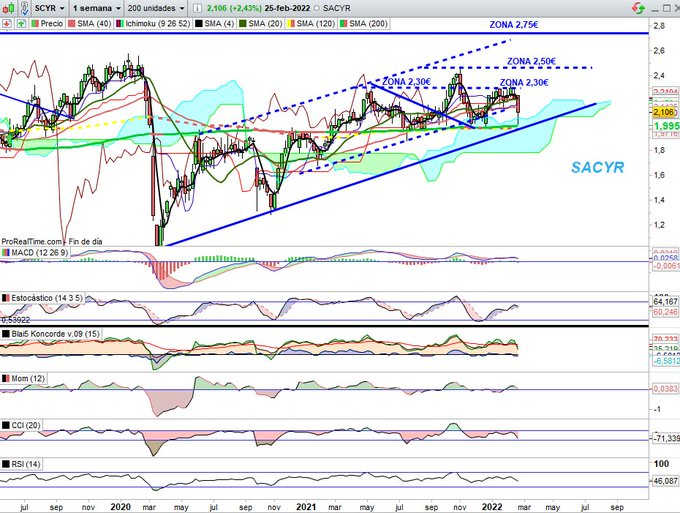The height and width of the screenshot is (513, 680).
Task: Click the -71,339 CCI value label
Action: tap(666, 438)
